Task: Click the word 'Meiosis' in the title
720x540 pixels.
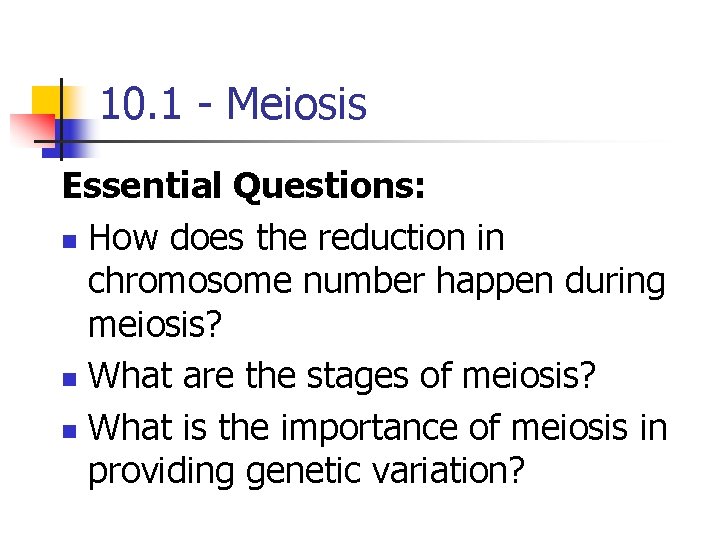Action: [x=297, y=105]
